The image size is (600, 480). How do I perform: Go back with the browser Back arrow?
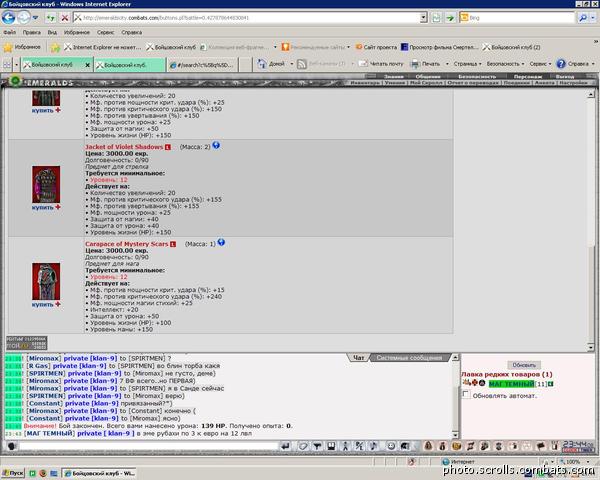pyautogui.click(x=8, y=18)
